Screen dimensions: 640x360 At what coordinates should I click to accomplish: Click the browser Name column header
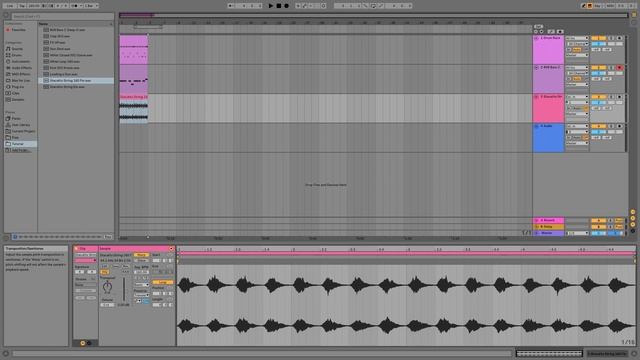pyautogui.click(x=76, y=24)
